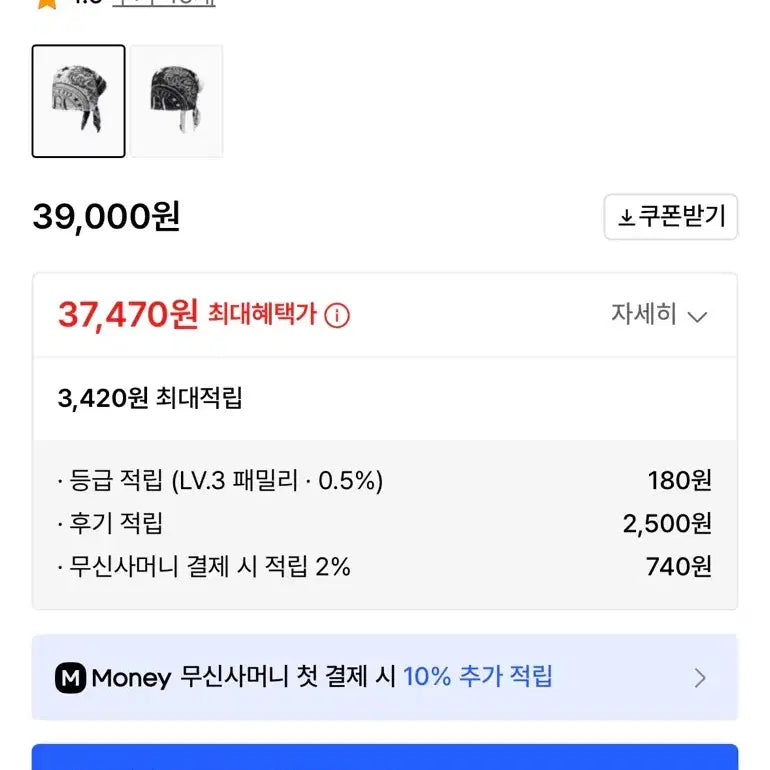Click the right arrow on the Money banner
Viewport: 770px width, 770px height.
coord(700,678)
